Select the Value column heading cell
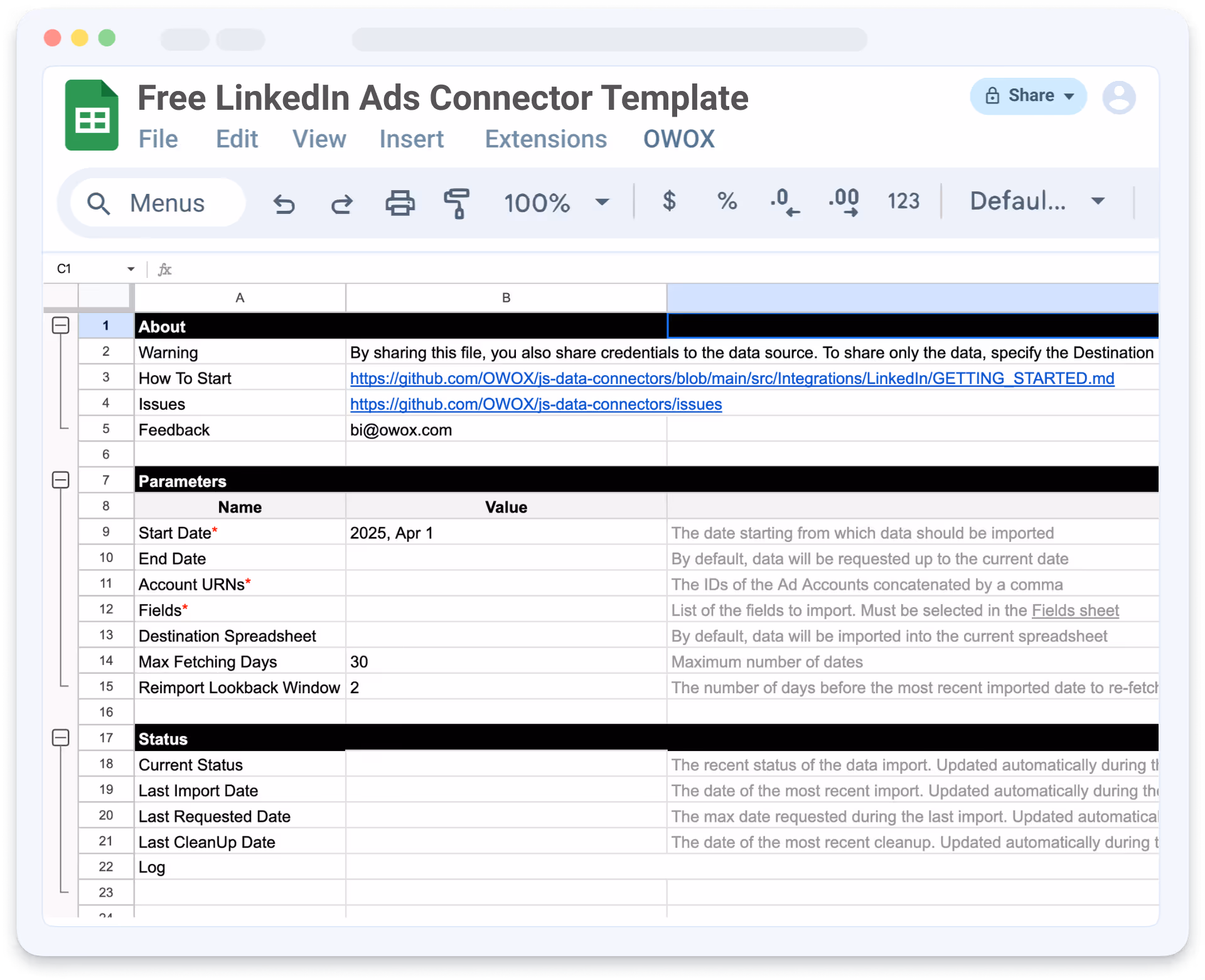The height and width of the screenshot is (980, 1205). [506, 507]
